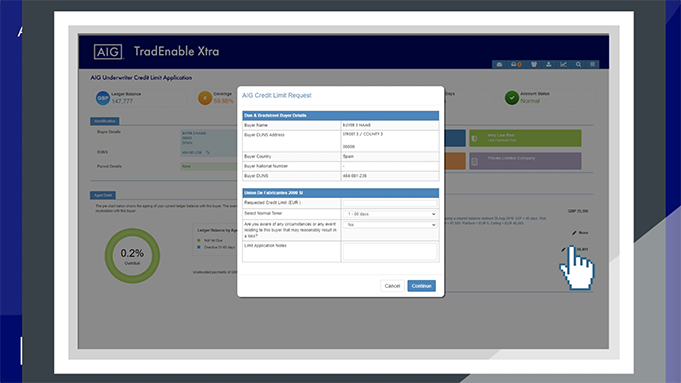Click the green Account Status checkmark icon
Image resolution: width=681 pixels, height=383 pixels.
click(x=512, y=97)
